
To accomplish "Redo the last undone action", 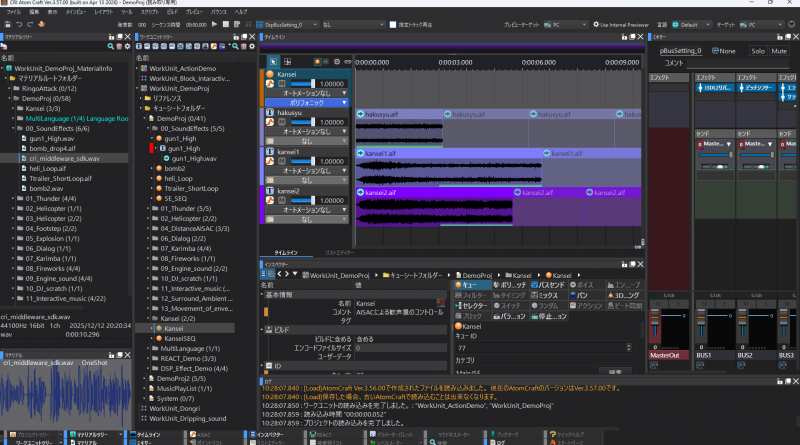I will pyautogui.click(x=30, y=24).
